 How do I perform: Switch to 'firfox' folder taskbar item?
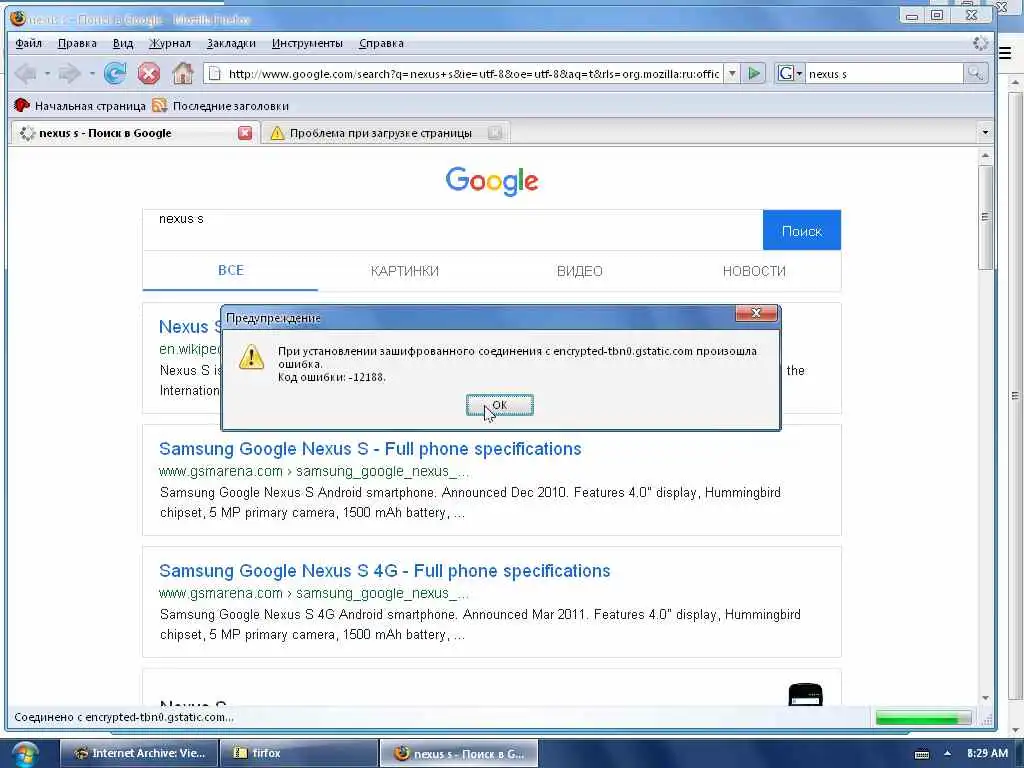pos(298,753)
